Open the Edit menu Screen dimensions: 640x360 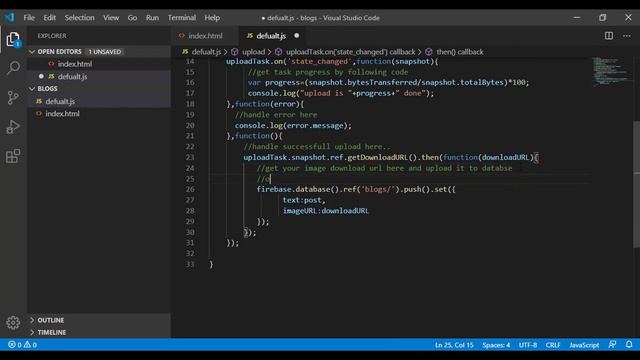49,18
